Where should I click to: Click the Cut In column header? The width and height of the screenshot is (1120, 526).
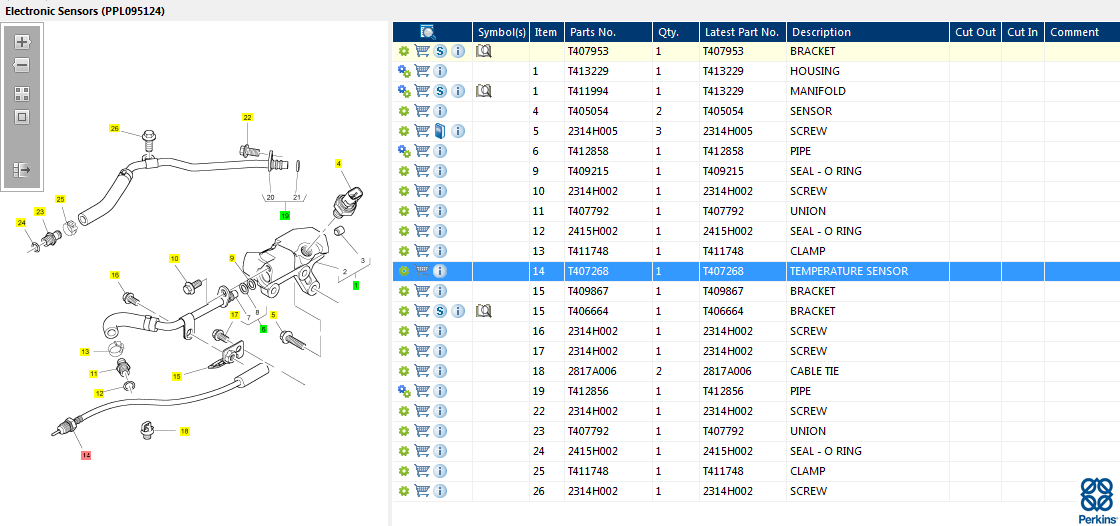[1023, 32]
